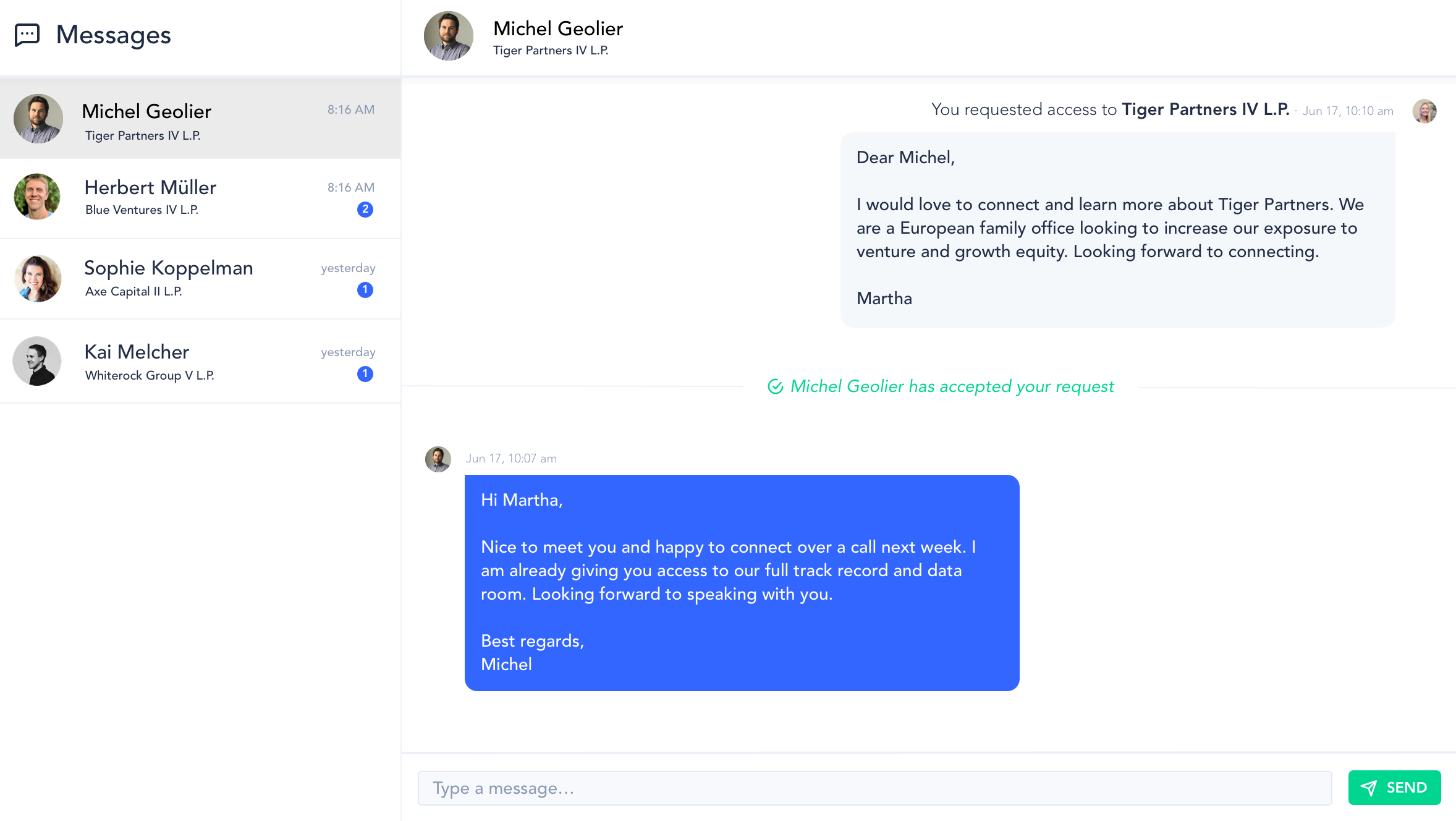Screen dimensions: 1456x821
Task: Click Michel's blue reply message bubble
Action: pyautogui.click(x=742, y=582)
